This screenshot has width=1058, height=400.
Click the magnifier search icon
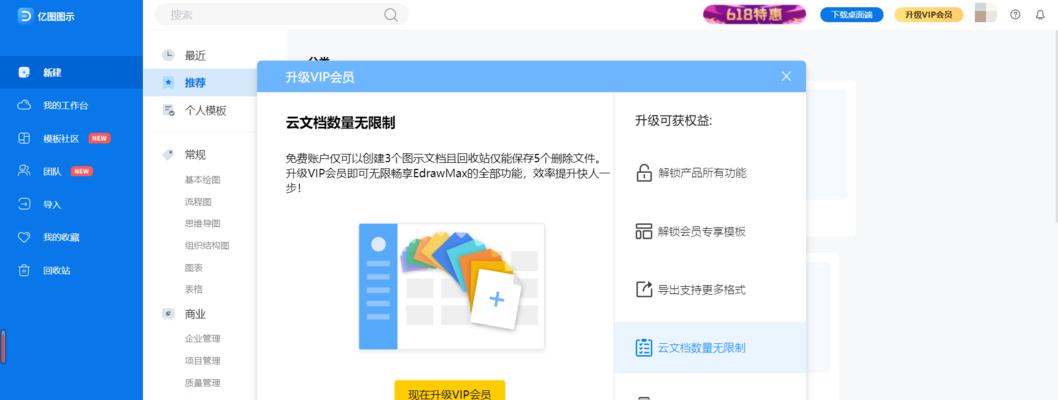pyautogui.click(x=391, y=15)
